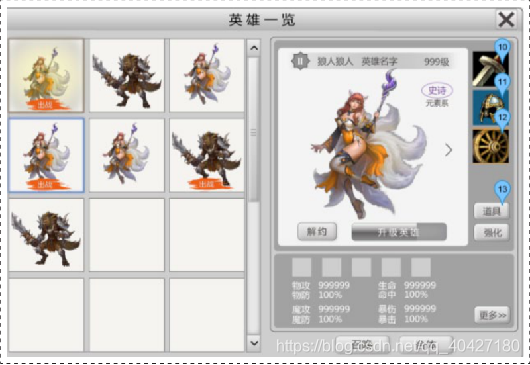Close the 英雄一览 window
The width and height of the screenshot is (530, 365).
(x=506, y=19)
